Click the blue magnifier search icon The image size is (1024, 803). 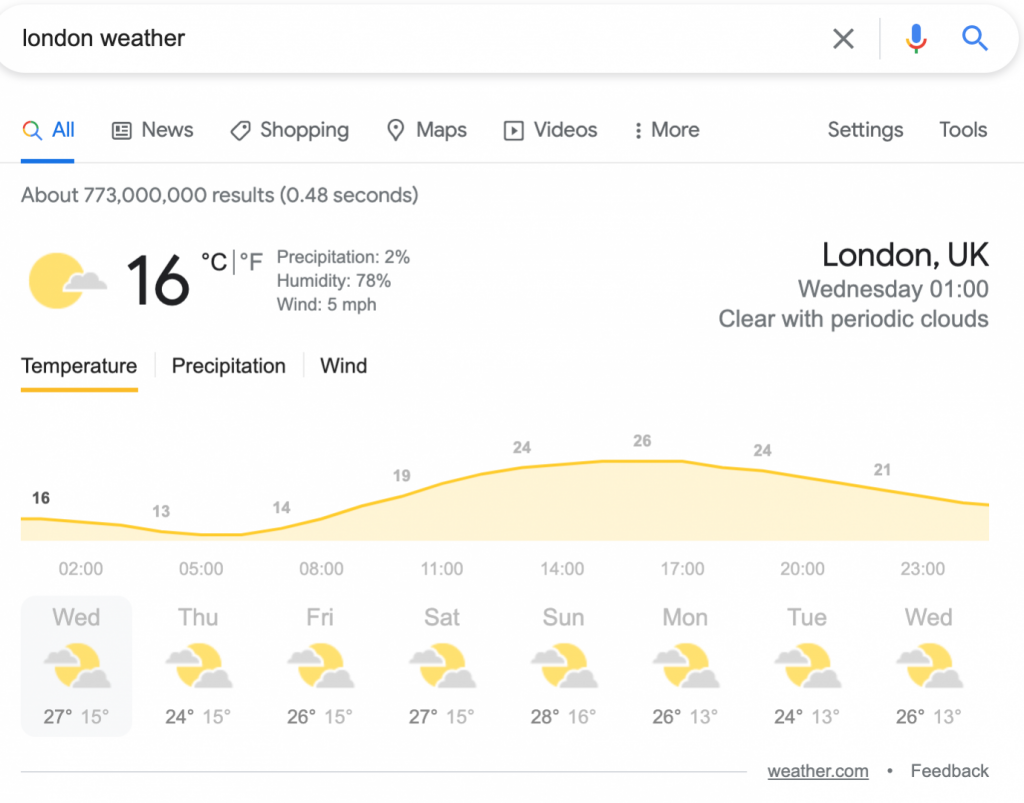click(974, 39)
